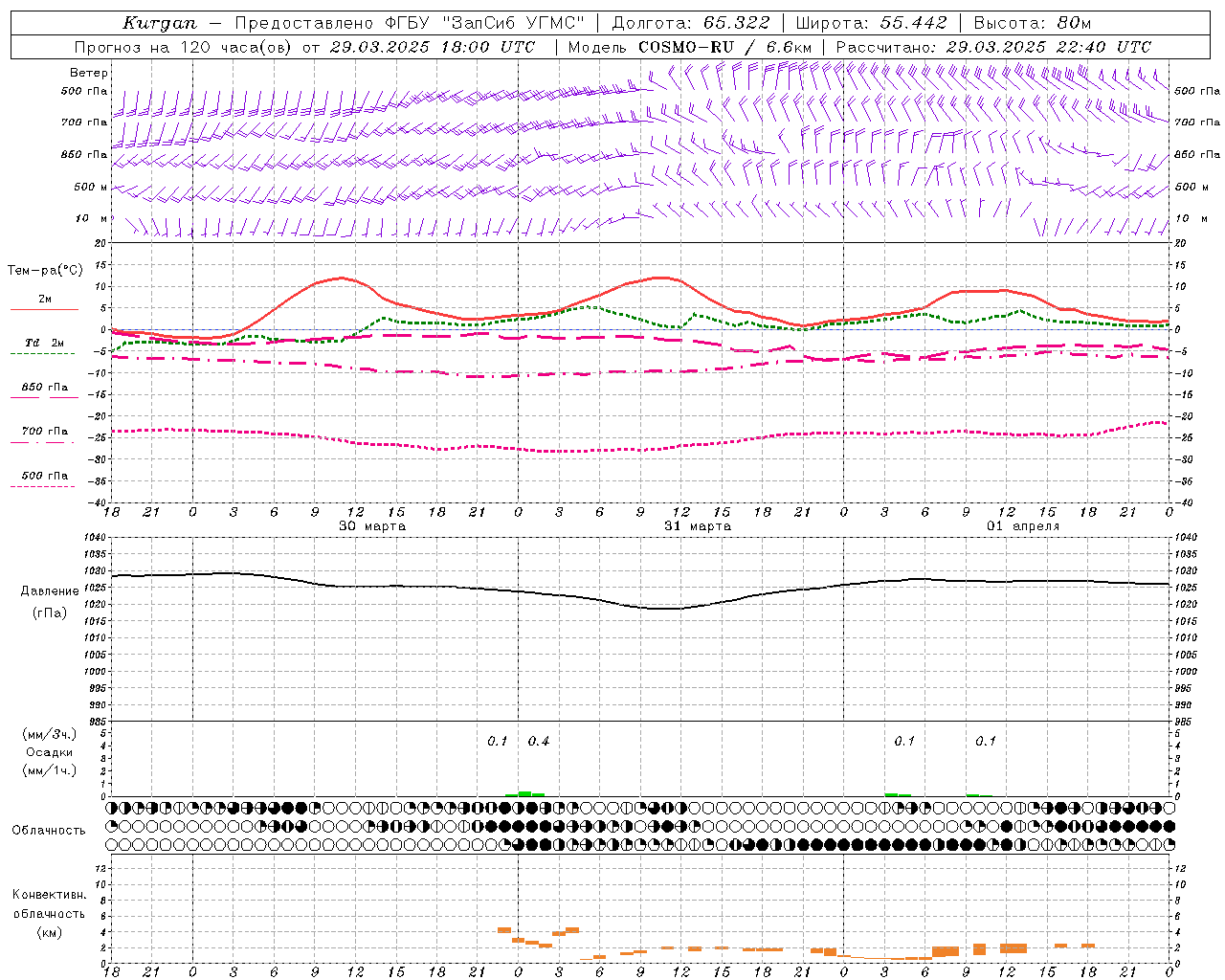Select the model label "COSMO-RU / 6.6км"
Screen dimensions: 1225x980
724,47
